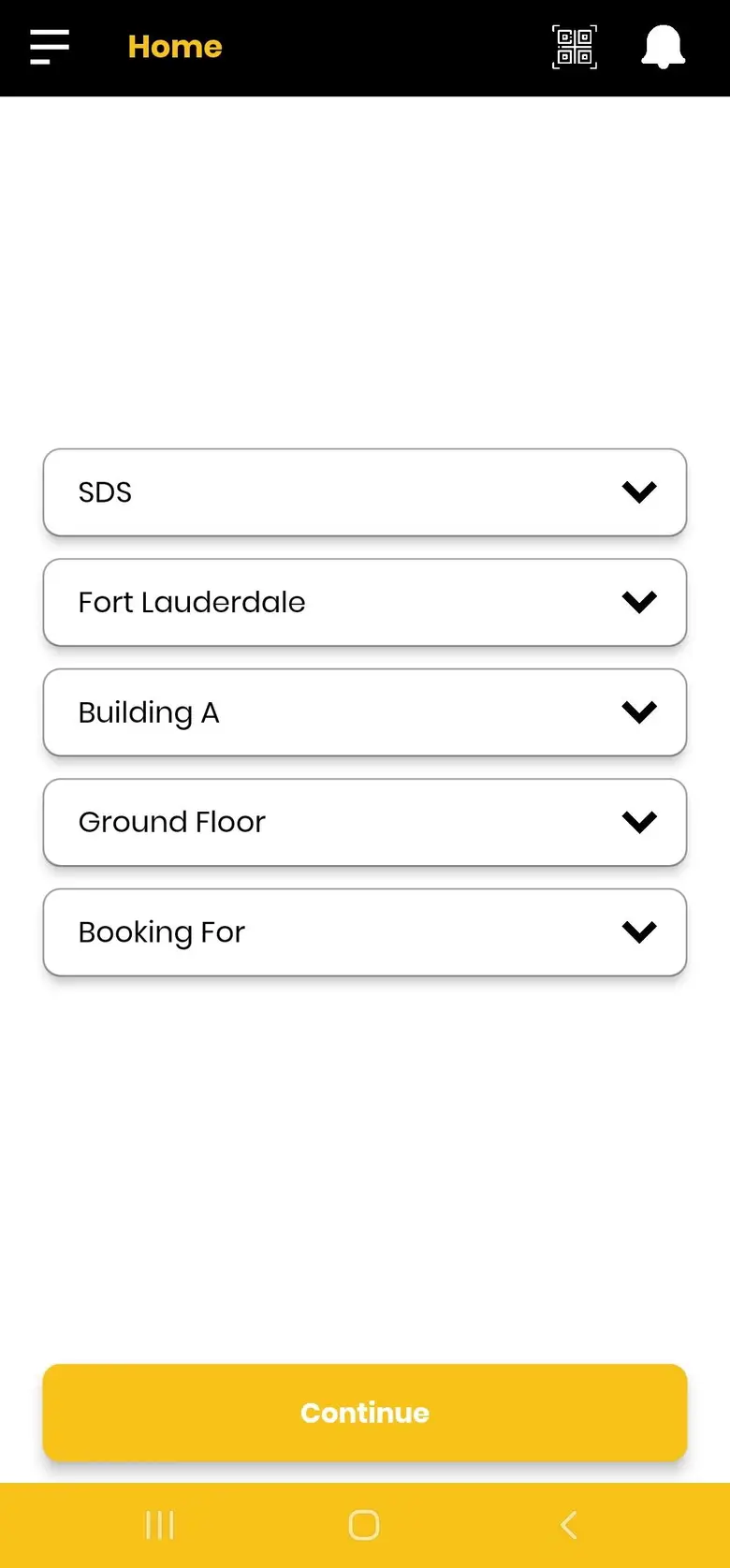
Task: Tap the QR code scanner icon
Action: coord(575,47)
